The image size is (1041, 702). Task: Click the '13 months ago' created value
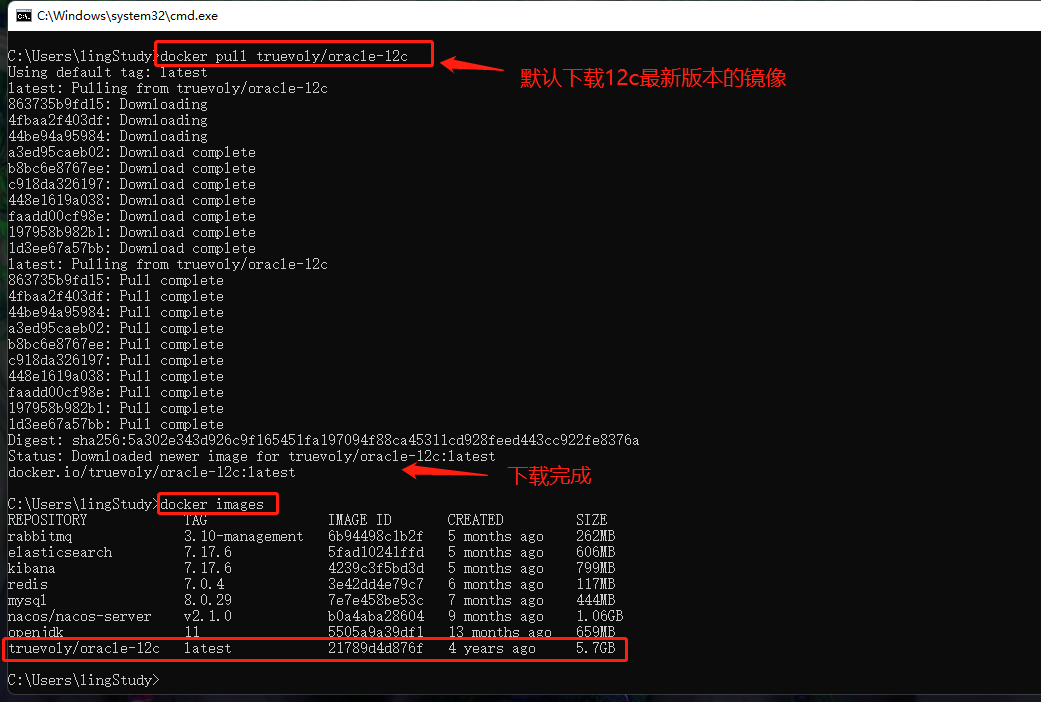click(x=499, y=632)
